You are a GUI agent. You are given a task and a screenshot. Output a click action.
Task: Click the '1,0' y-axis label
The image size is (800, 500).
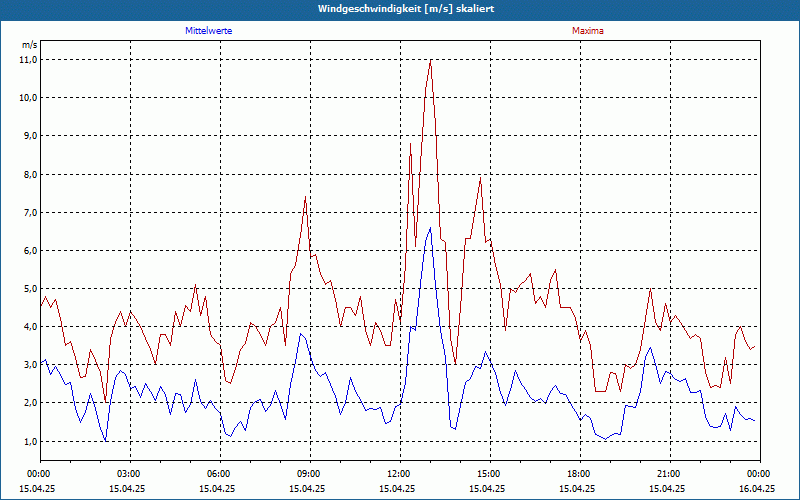click(31, 441)
